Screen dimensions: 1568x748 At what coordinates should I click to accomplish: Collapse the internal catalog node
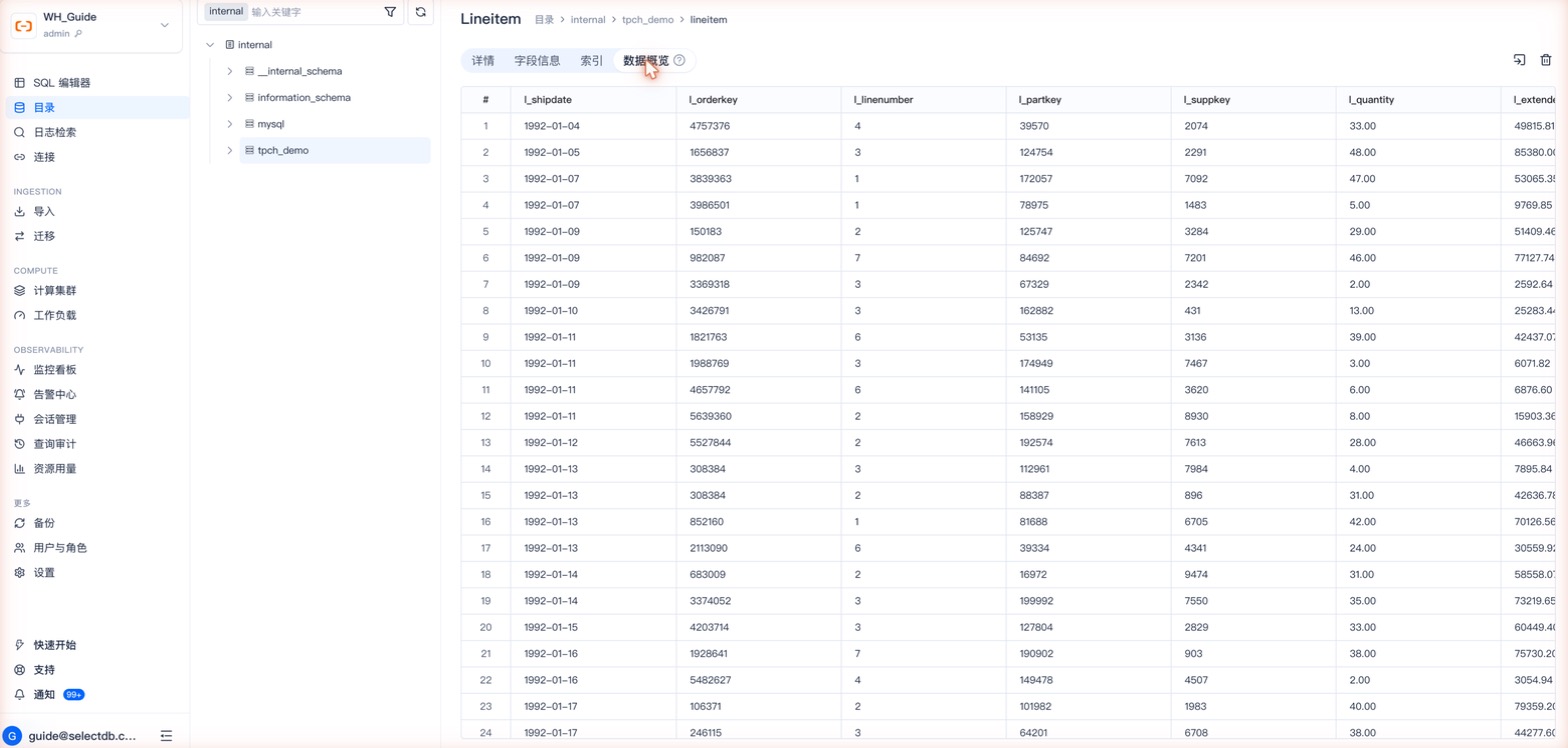tap(210, 45)
